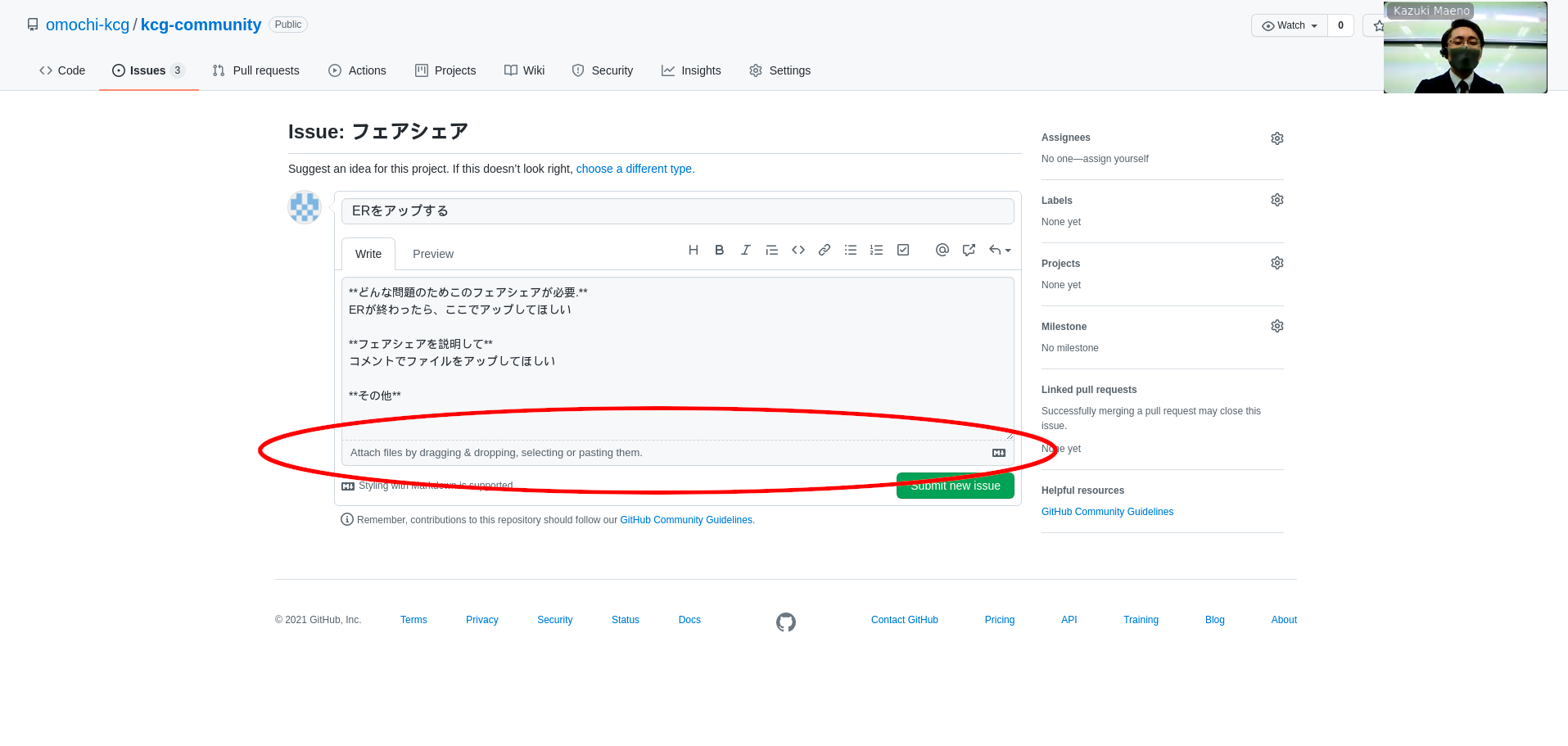Click choose a different type link
This screenshot has width=1568, height=746.
(635, 169)
